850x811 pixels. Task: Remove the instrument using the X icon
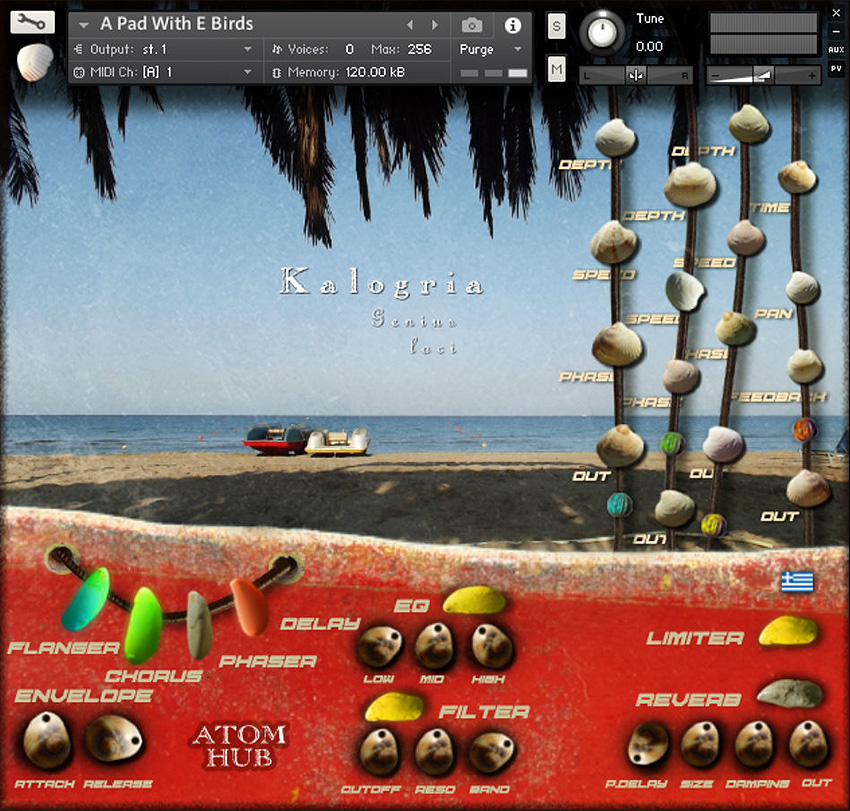tap(836, 14)
